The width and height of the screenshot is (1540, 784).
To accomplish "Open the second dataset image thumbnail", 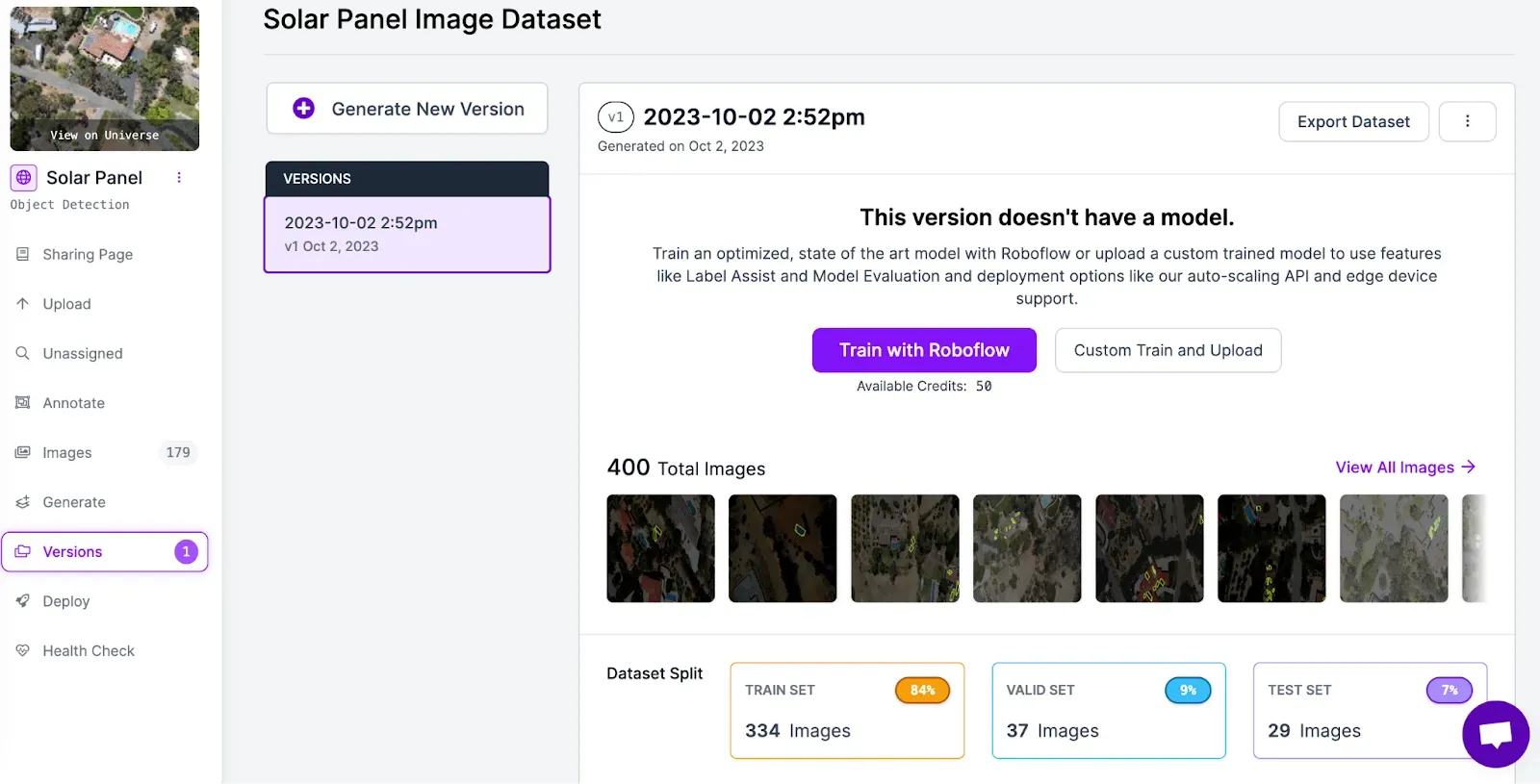I will pos(783,548).
